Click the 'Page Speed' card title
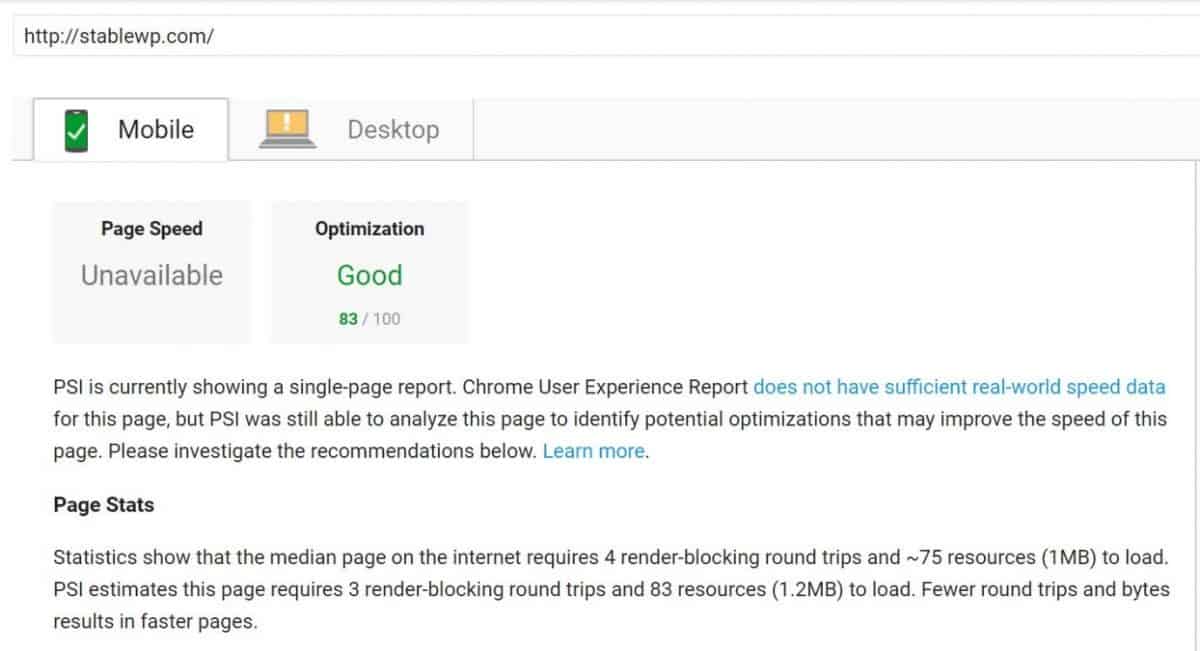The width and height of the screenshot is (1200, 651). [x=152, y=229]
